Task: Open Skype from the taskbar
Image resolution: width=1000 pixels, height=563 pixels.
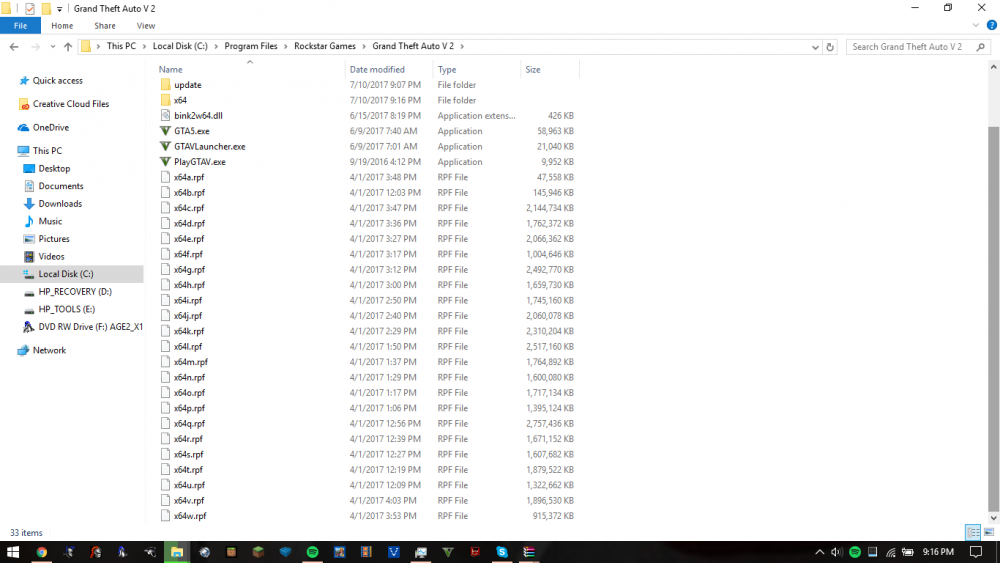Action: pos(502,552)
